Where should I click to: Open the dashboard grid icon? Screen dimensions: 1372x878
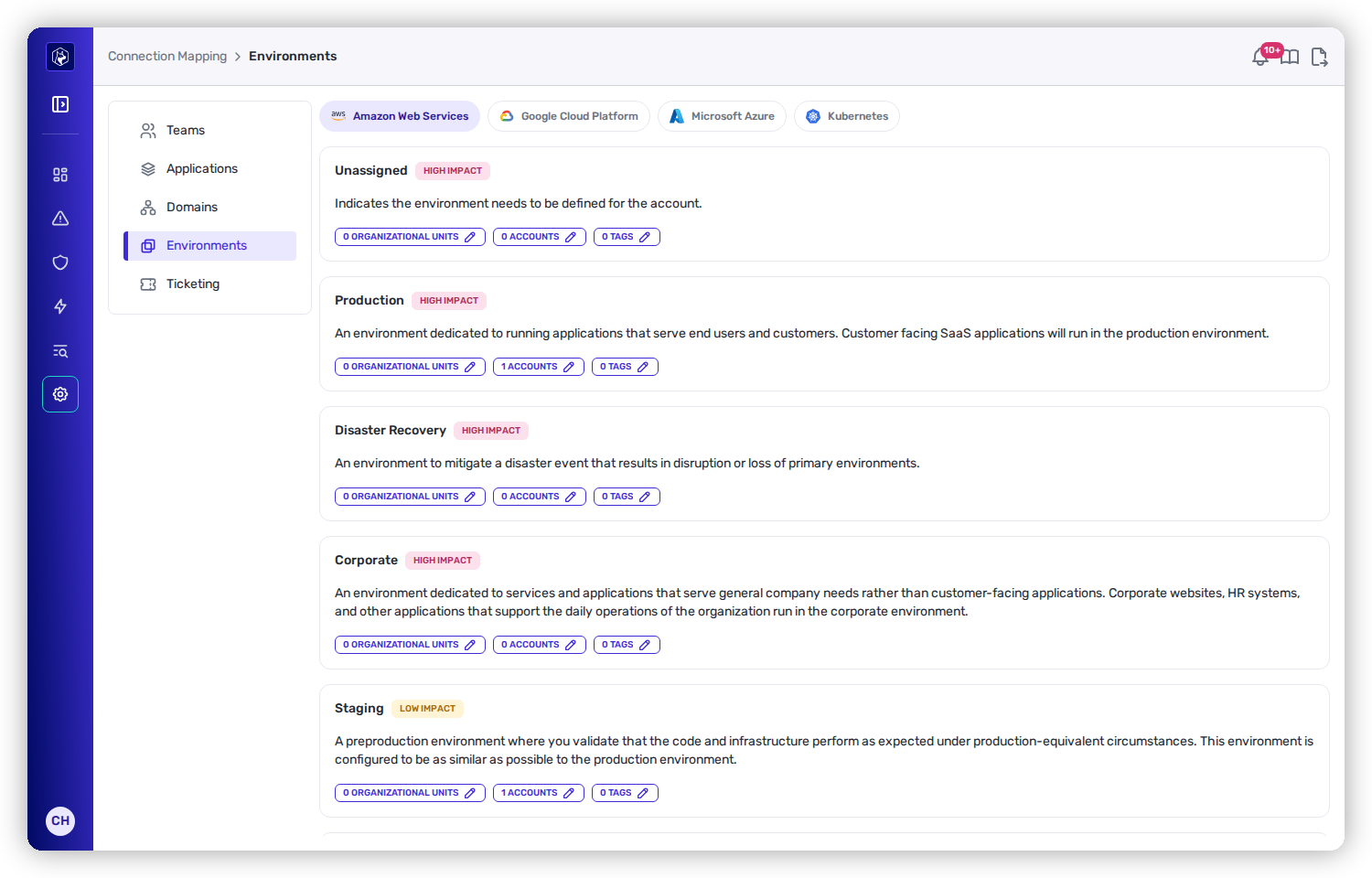click(x=60, y=175)
